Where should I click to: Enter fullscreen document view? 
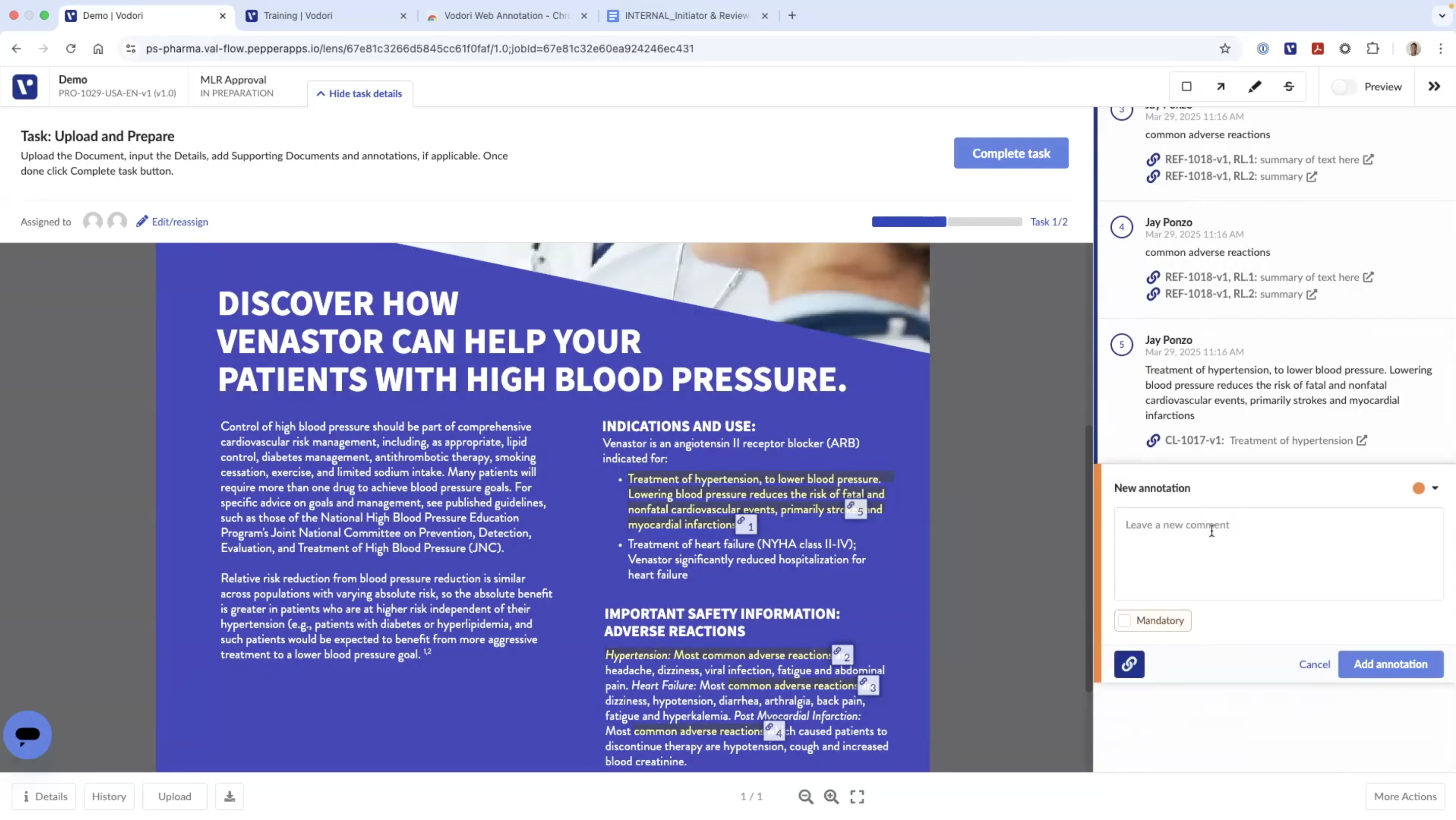coord(857,796)
